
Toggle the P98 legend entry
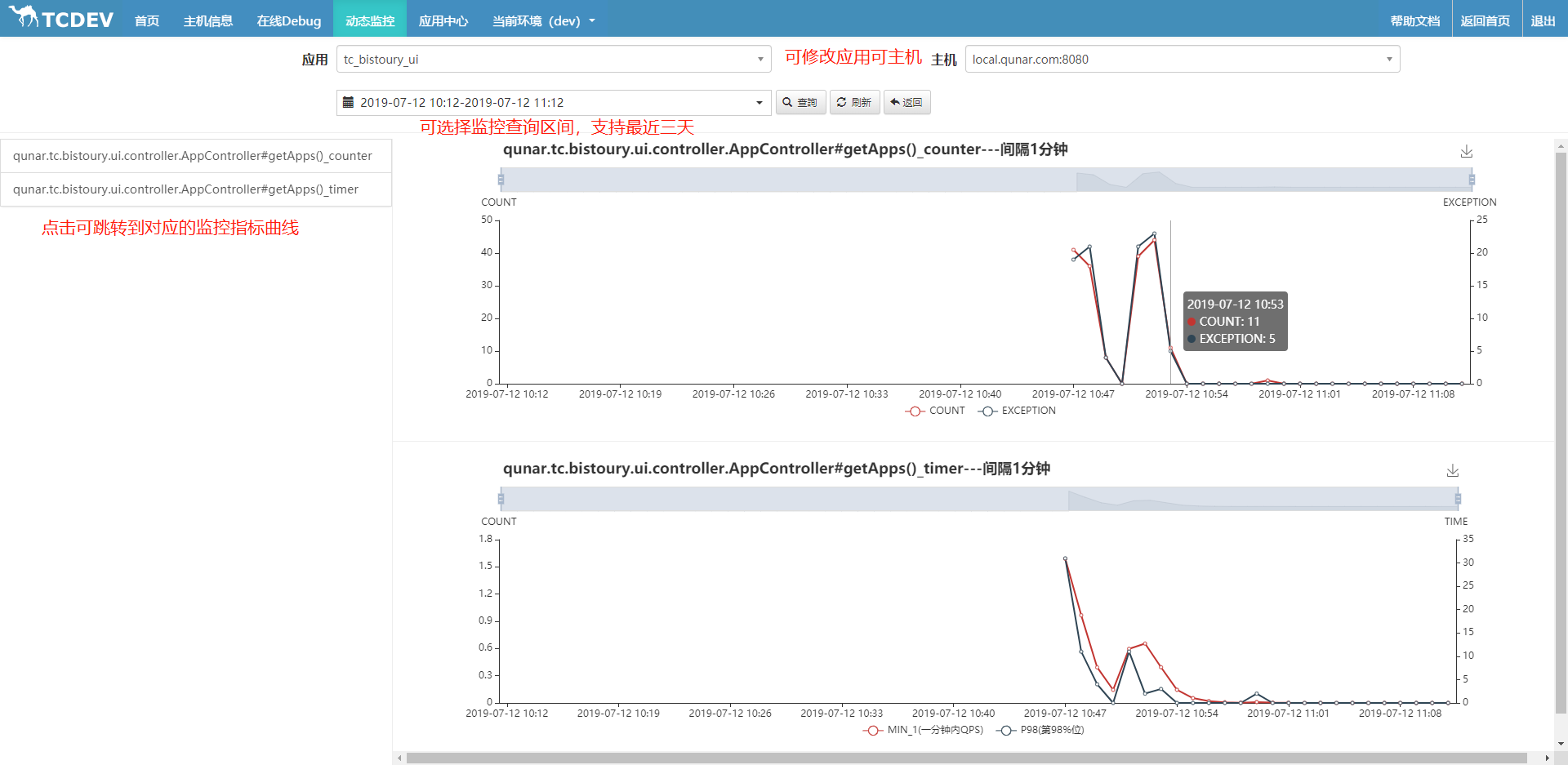tap(1040, 730)
